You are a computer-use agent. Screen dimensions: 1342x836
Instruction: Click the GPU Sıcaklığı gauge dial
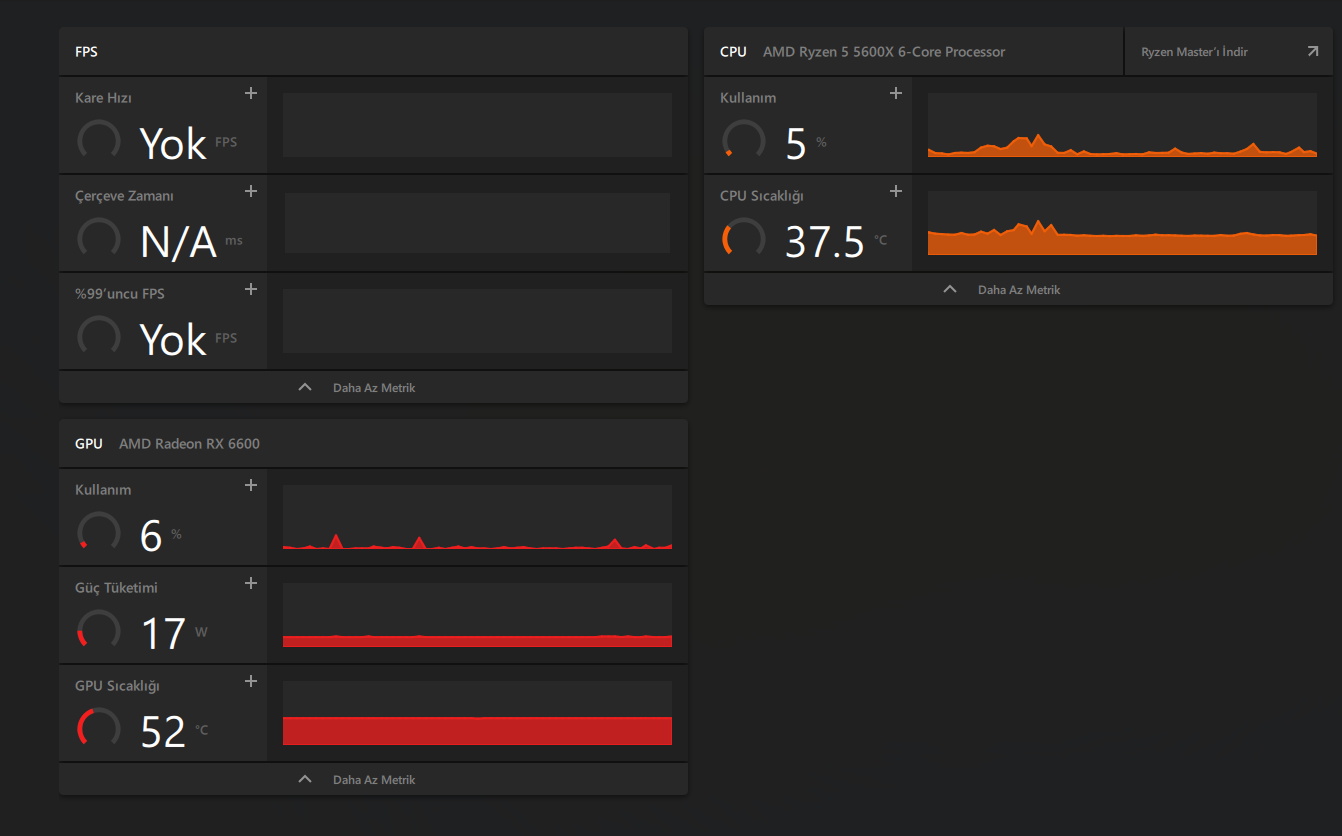point(99,729)
